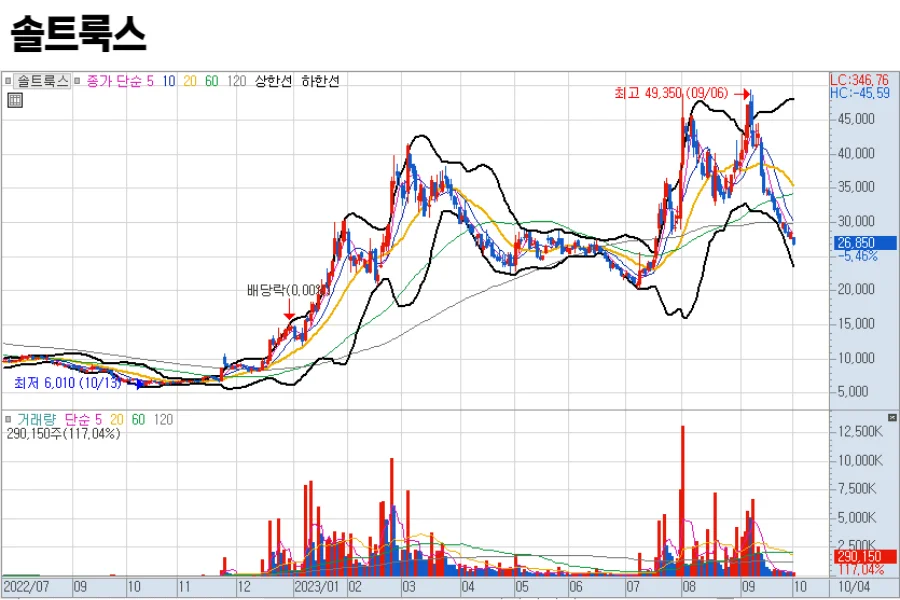Viewport: 900px width, 600px height.
Task: Click the LC:346.76 value
Action: click(x=859, y=80)
